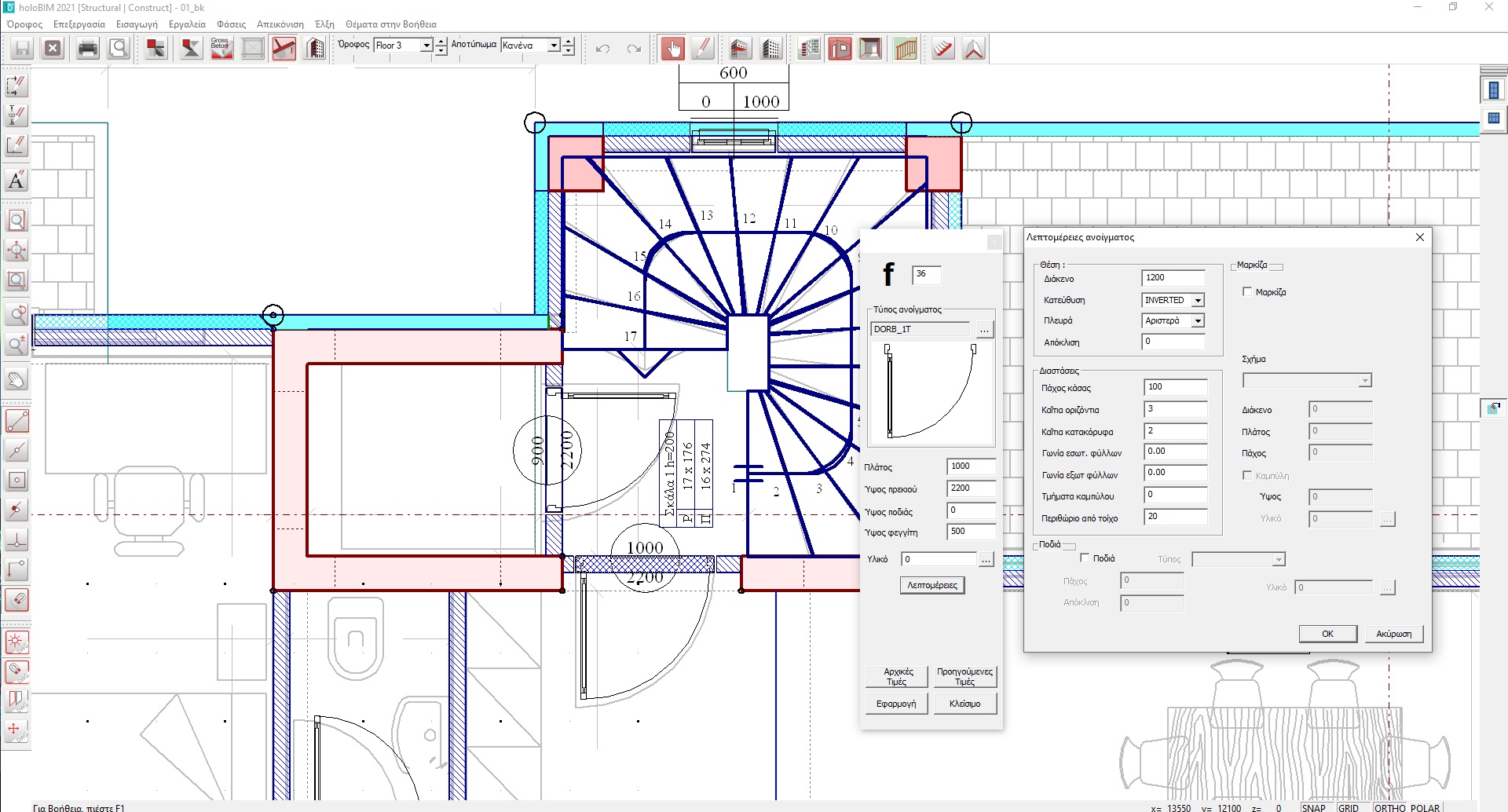Click the stairs icon in the top toolbar
The height and width of the screenshot is (812, 1508).
tap(943, 49)
